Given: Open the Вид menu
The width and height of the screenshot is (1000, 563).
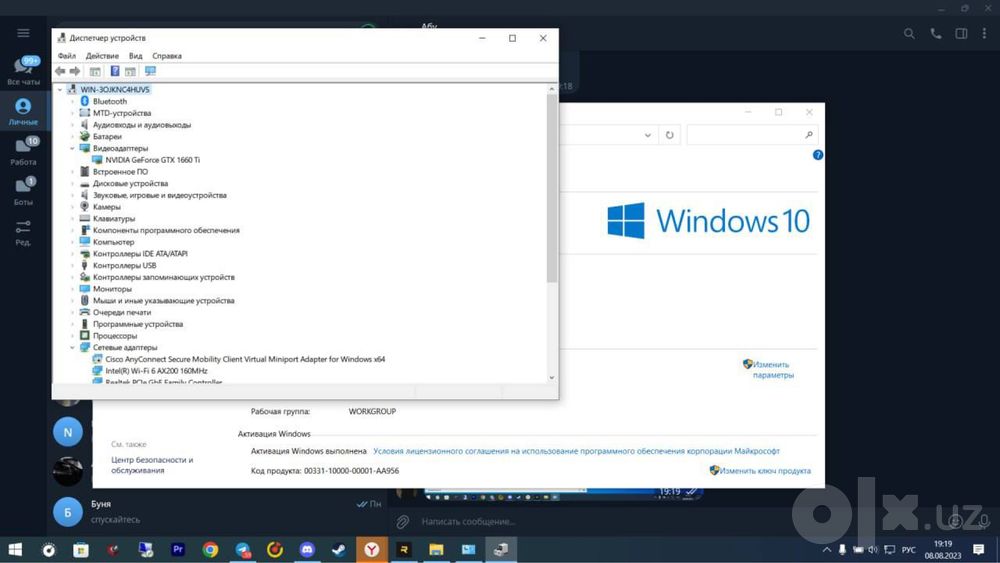Looking at the screenshot, I should point(135,56).
